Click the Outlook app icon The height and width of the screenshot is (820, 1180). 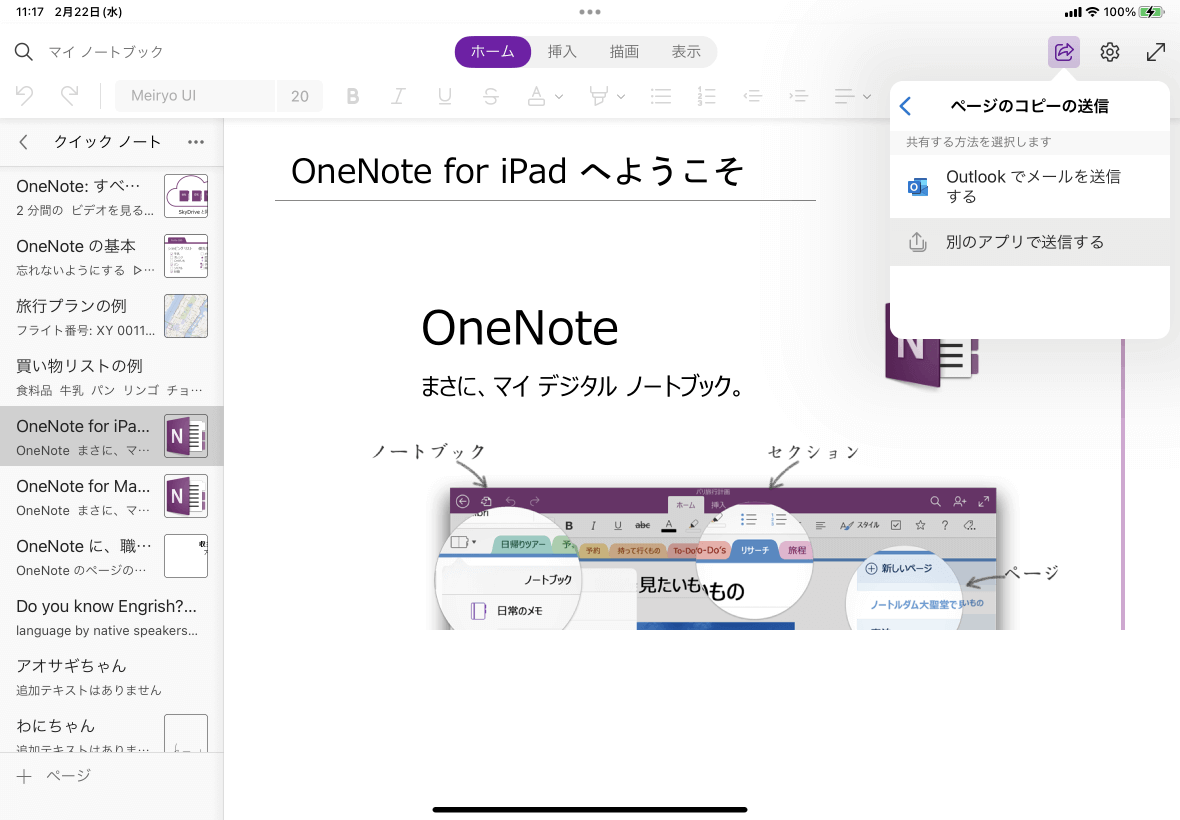pos(917,187)
